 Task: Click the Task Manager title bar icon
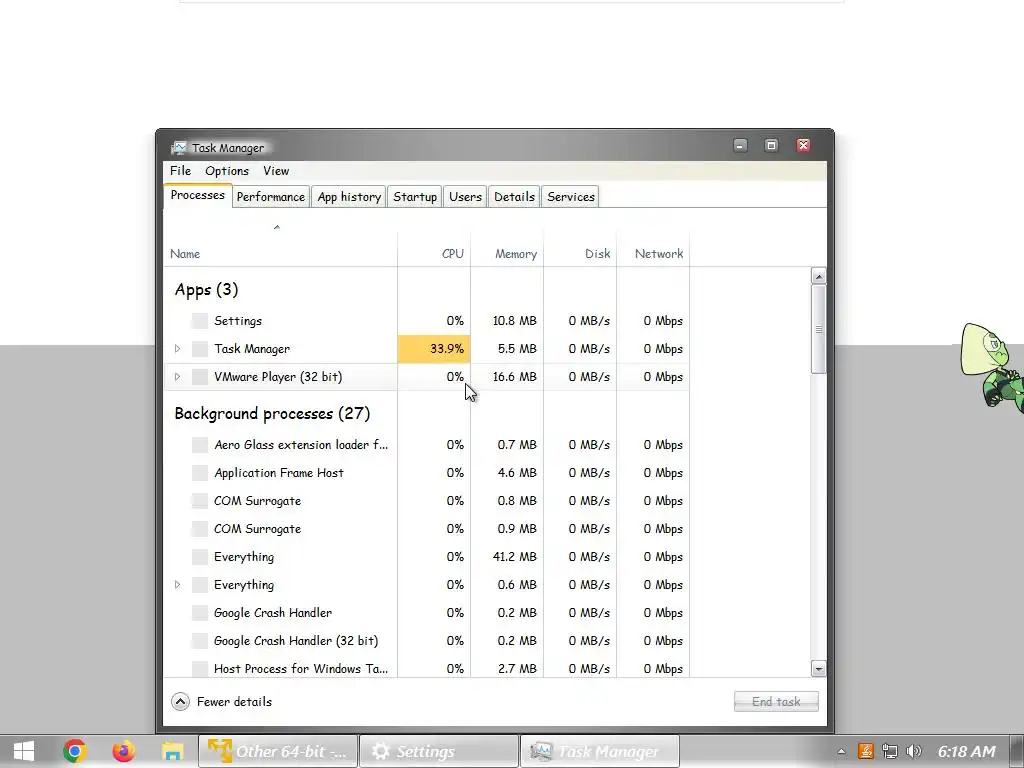(179, 148)
